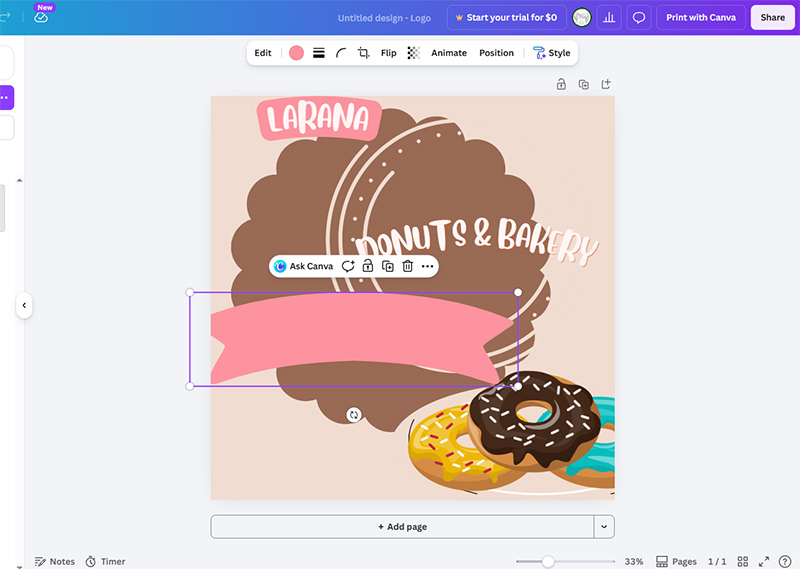Open Notes at the bottom bar
Screen dimensions: 800x569
[55, 561]
